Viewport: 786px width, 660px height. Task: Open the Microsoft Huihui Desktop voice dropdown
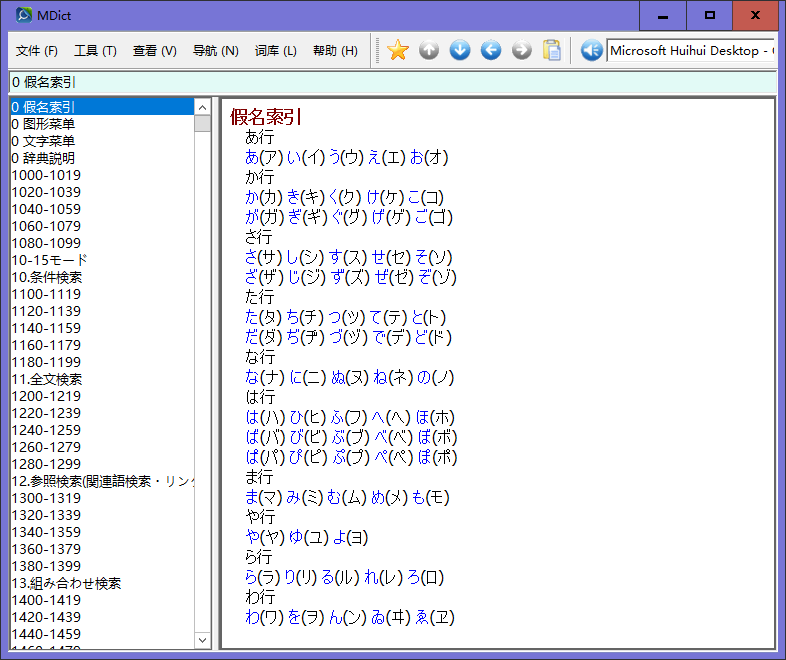click(x=690, y=50)
